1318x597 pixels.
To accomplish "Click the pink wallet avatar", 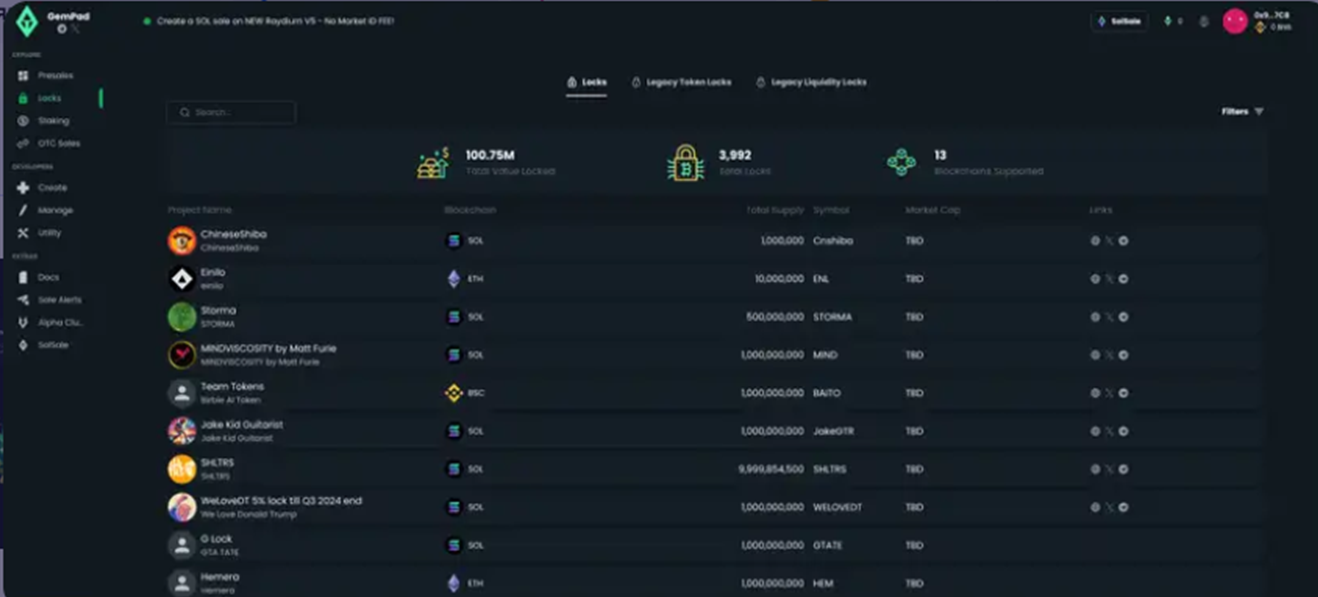I will click(x=1235, y=21).
